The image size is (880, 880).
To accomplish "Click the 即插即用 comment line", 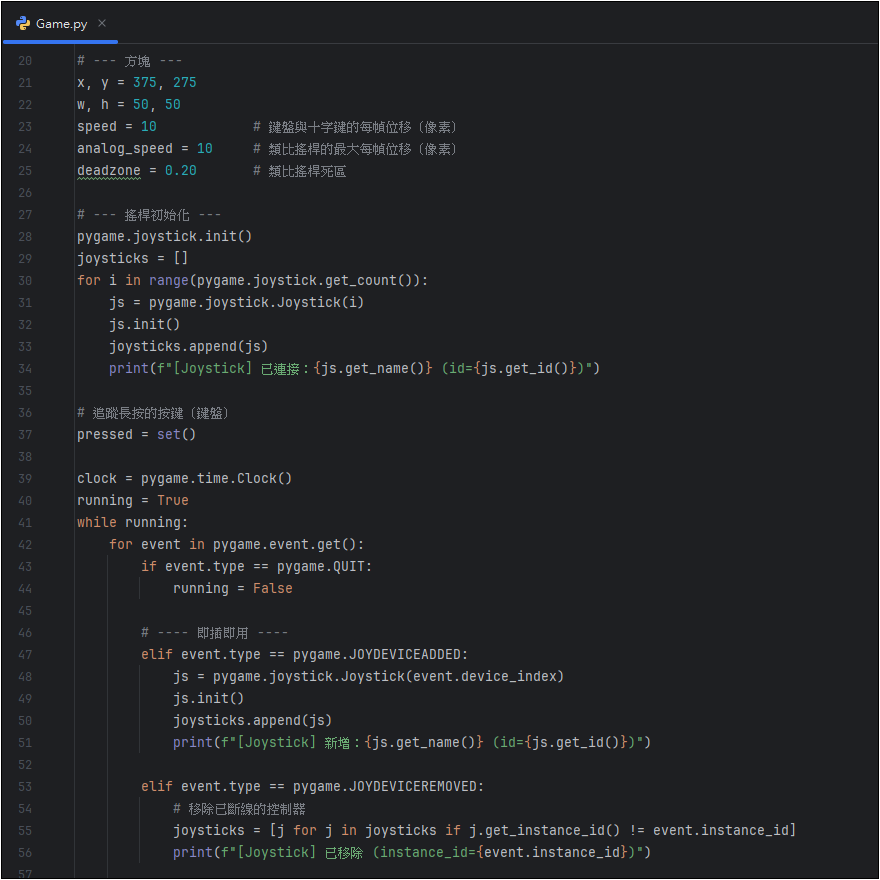I will coord(214,632).
